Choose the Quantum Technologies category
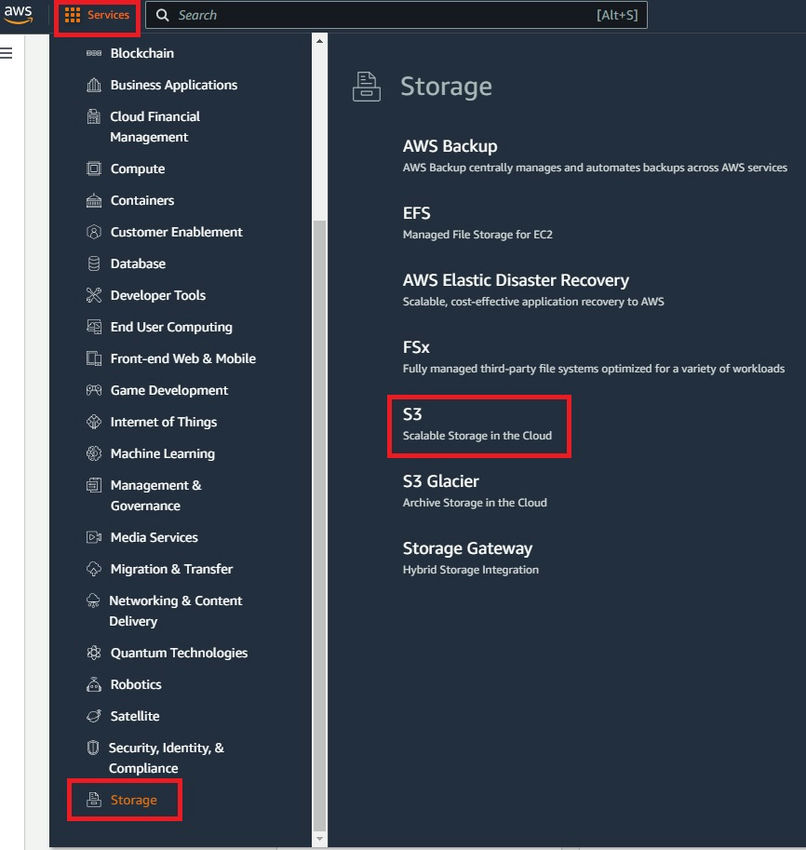Viewport: 806px width, 850px height. 179,653
